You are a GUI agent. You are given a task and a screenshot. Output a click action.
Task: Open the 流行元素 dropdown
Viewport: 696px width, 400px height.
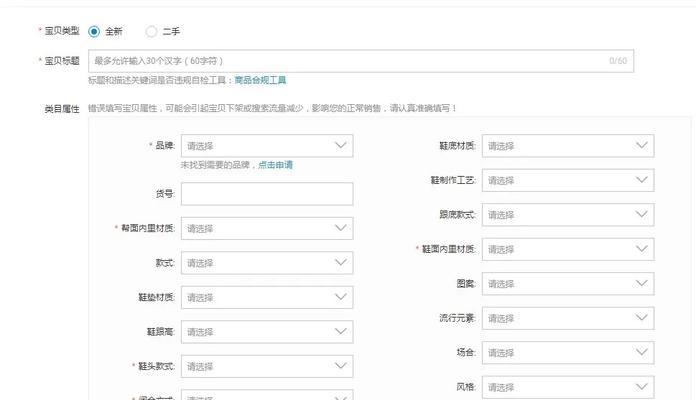point(568,318)
